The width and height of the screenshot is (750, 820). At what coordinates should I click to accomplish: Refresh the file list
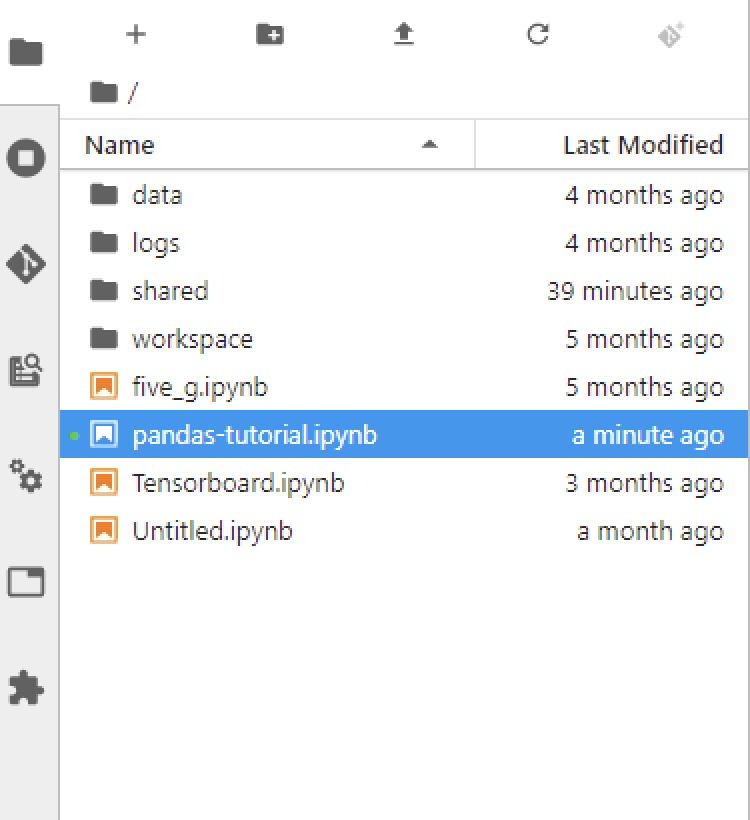(x=538, y=34)
